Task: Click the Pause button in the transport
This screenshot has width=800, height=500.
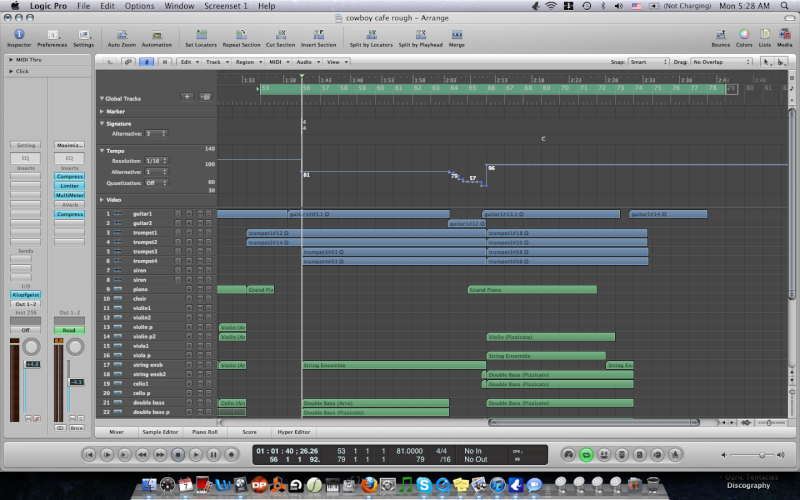Action: point(213,454)
